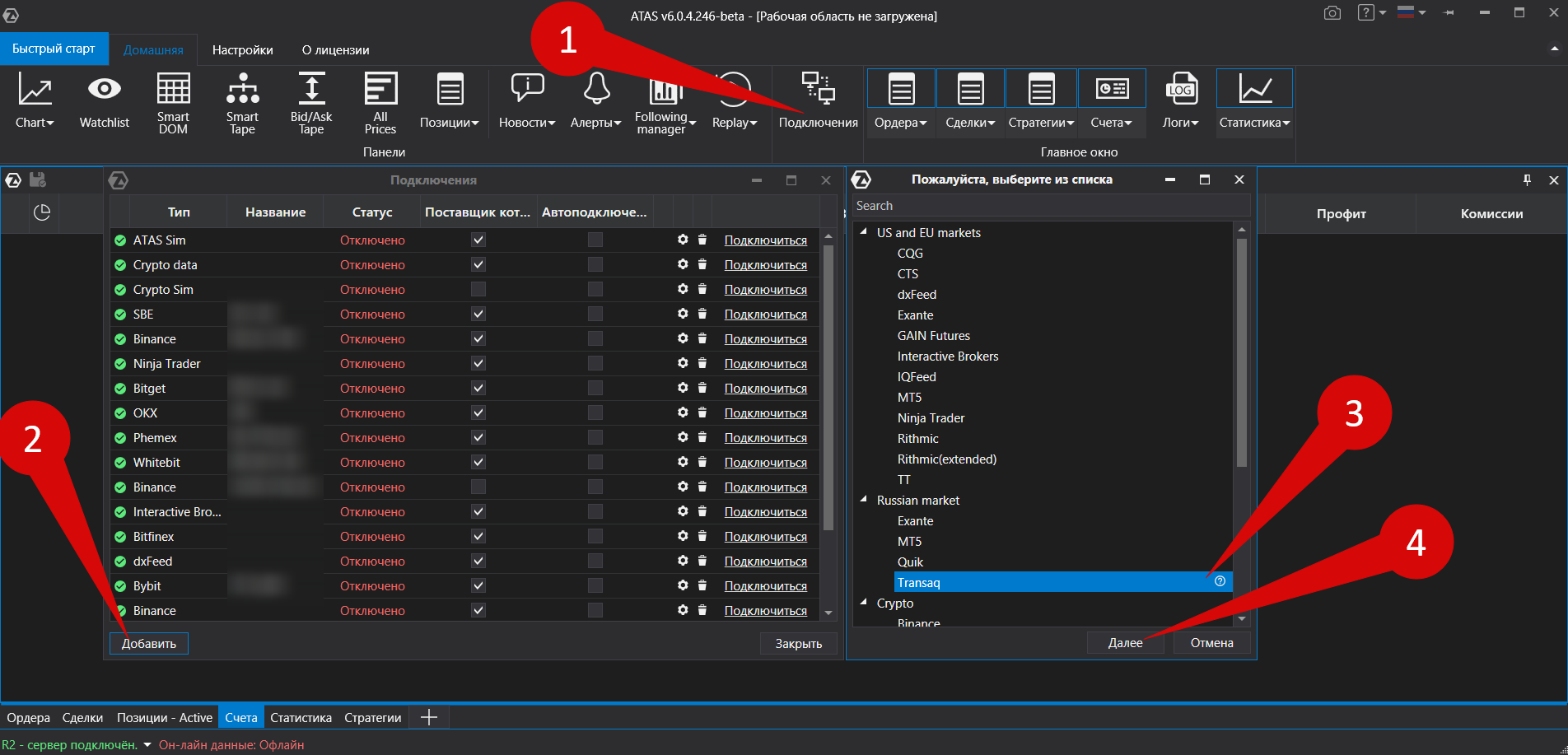The image size is (1568, 755).
Task: Open the Настройки ribbon tab
Action: click(x=243, y=50)
